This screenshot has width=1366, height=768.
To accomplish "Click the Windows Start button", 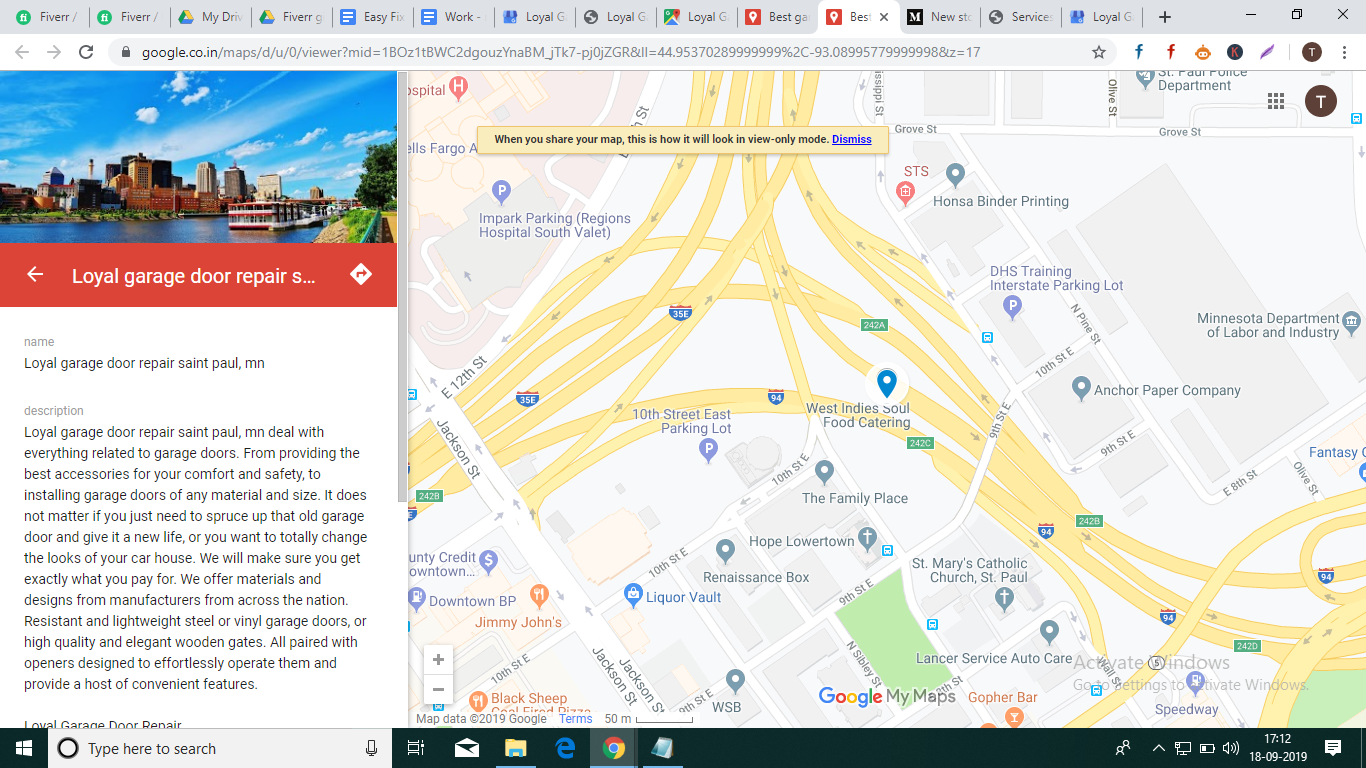I will (x=24, y=748).
